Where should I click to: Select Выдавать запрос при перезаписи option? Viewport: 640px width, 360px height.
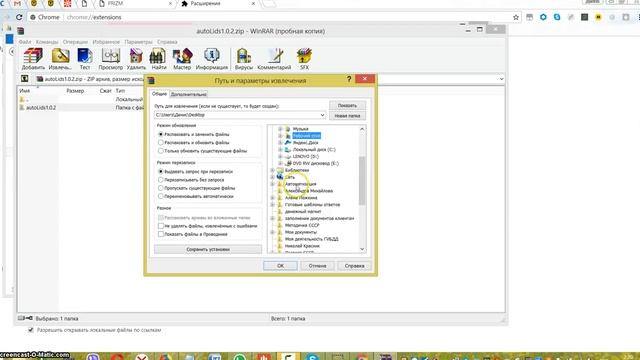(x=161, y=171)
